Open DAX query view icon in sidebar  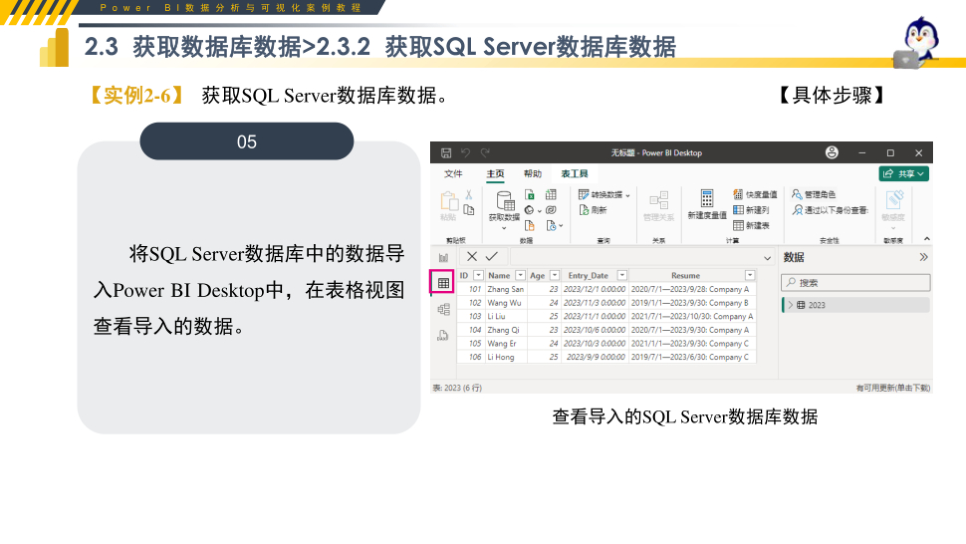point(443,335)
